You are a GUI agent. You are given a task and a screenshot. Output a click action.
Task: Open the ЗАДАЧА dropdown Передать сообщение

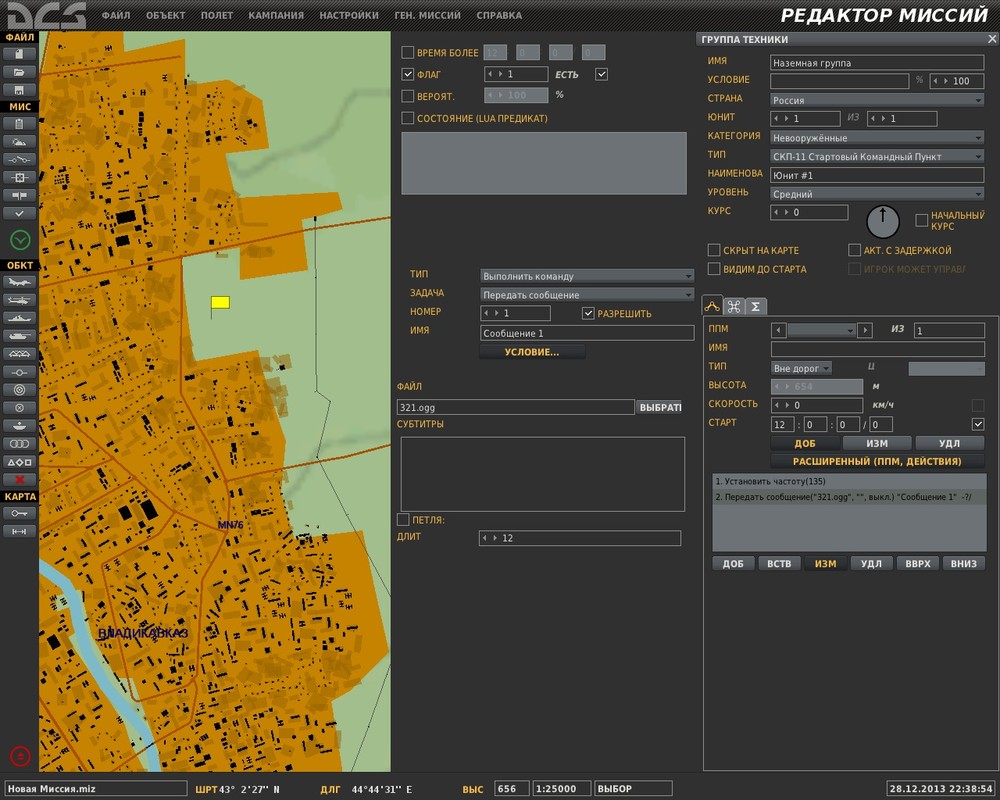(587, 295)
